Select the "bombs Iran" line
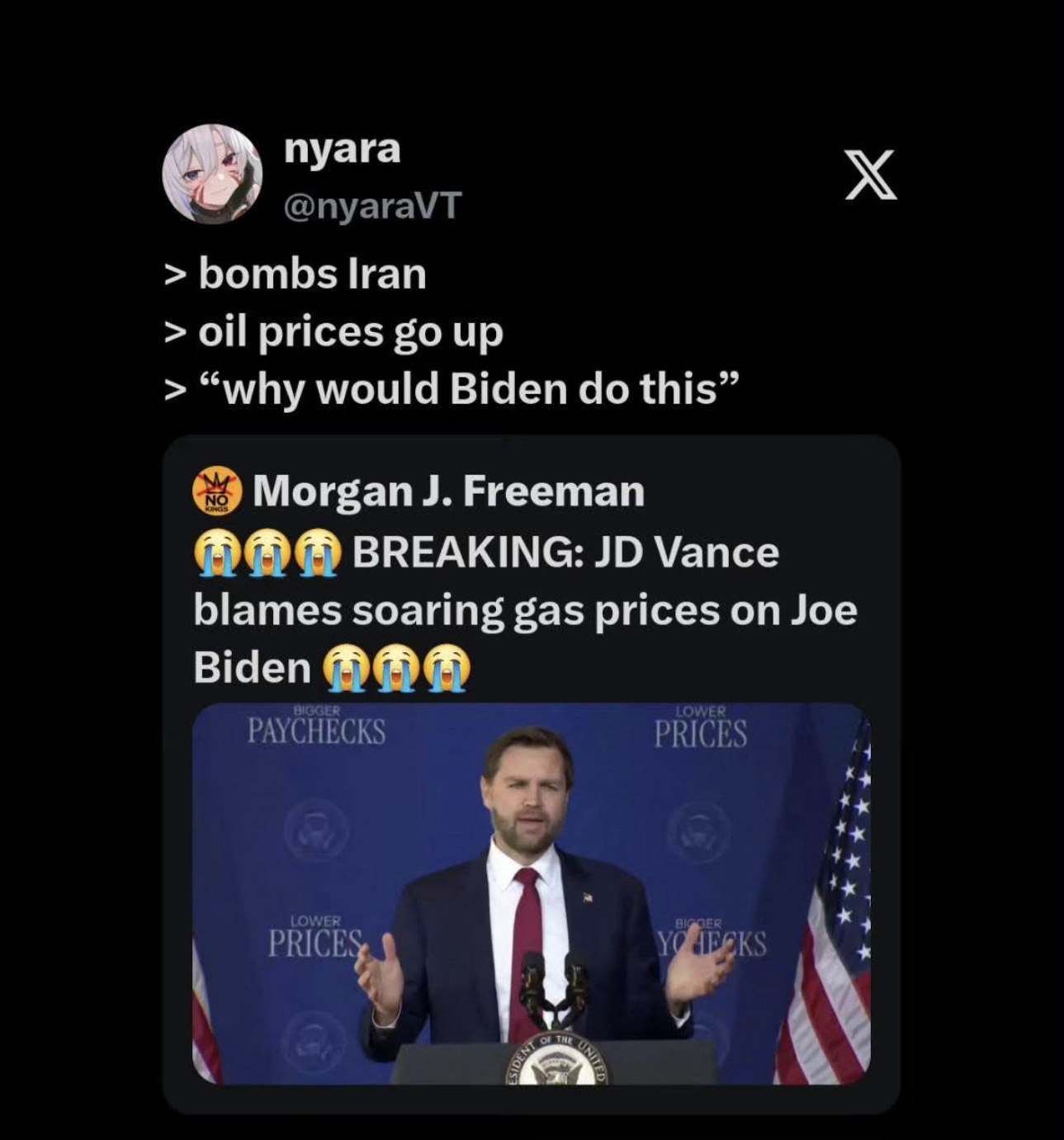Image resolution: width=1064 pixels, height=1140 pixels. point(295,274)
